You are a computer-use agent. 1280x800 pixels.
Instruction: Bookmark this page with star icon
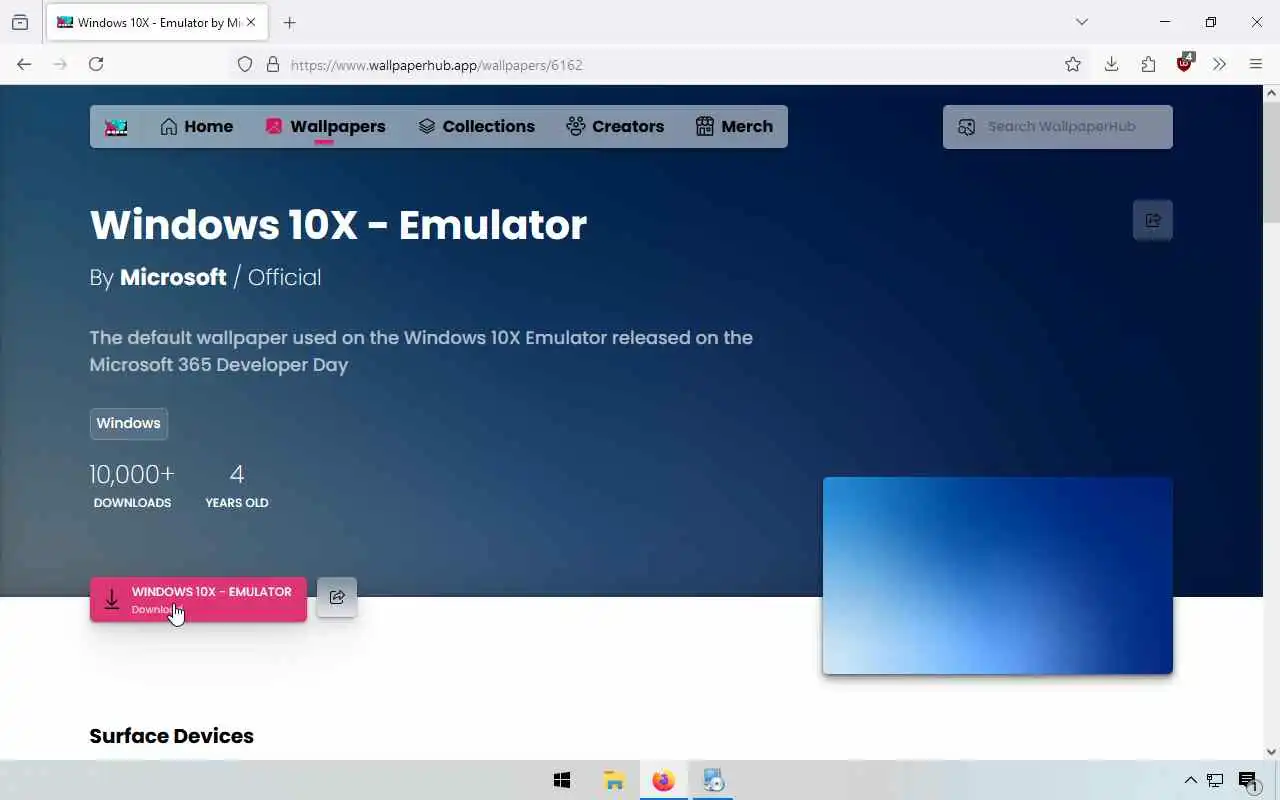(1073, 65)
